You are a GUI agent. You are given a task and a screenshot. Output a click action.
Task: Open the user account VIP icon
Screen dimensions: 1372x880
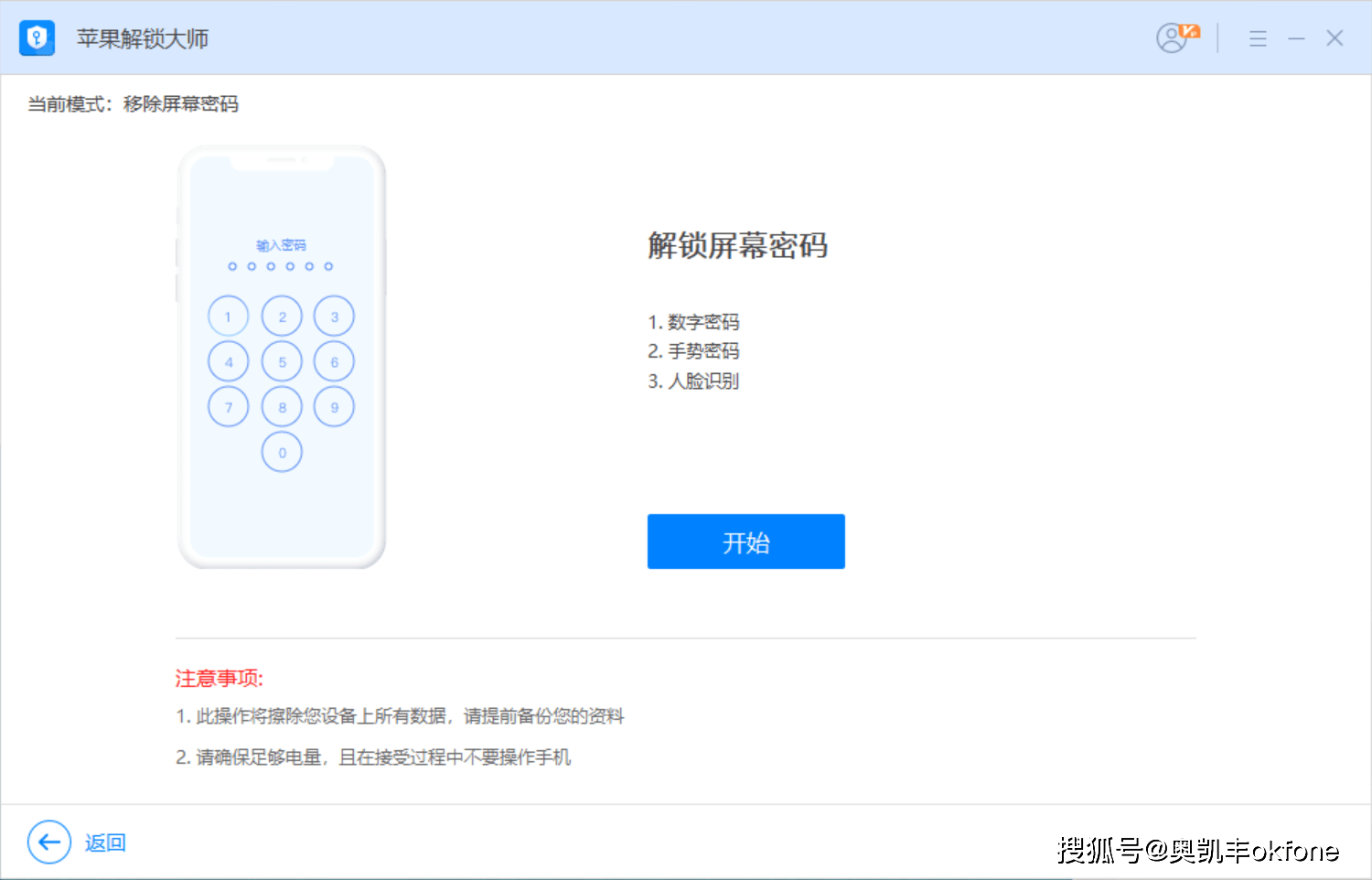click(x=1174, y=38)
